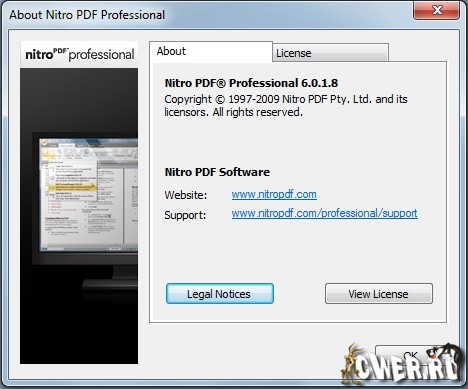Screen dimensions: 468x389
Task: Open the www.nitropdf.com website link
Action: coord(274,194)
